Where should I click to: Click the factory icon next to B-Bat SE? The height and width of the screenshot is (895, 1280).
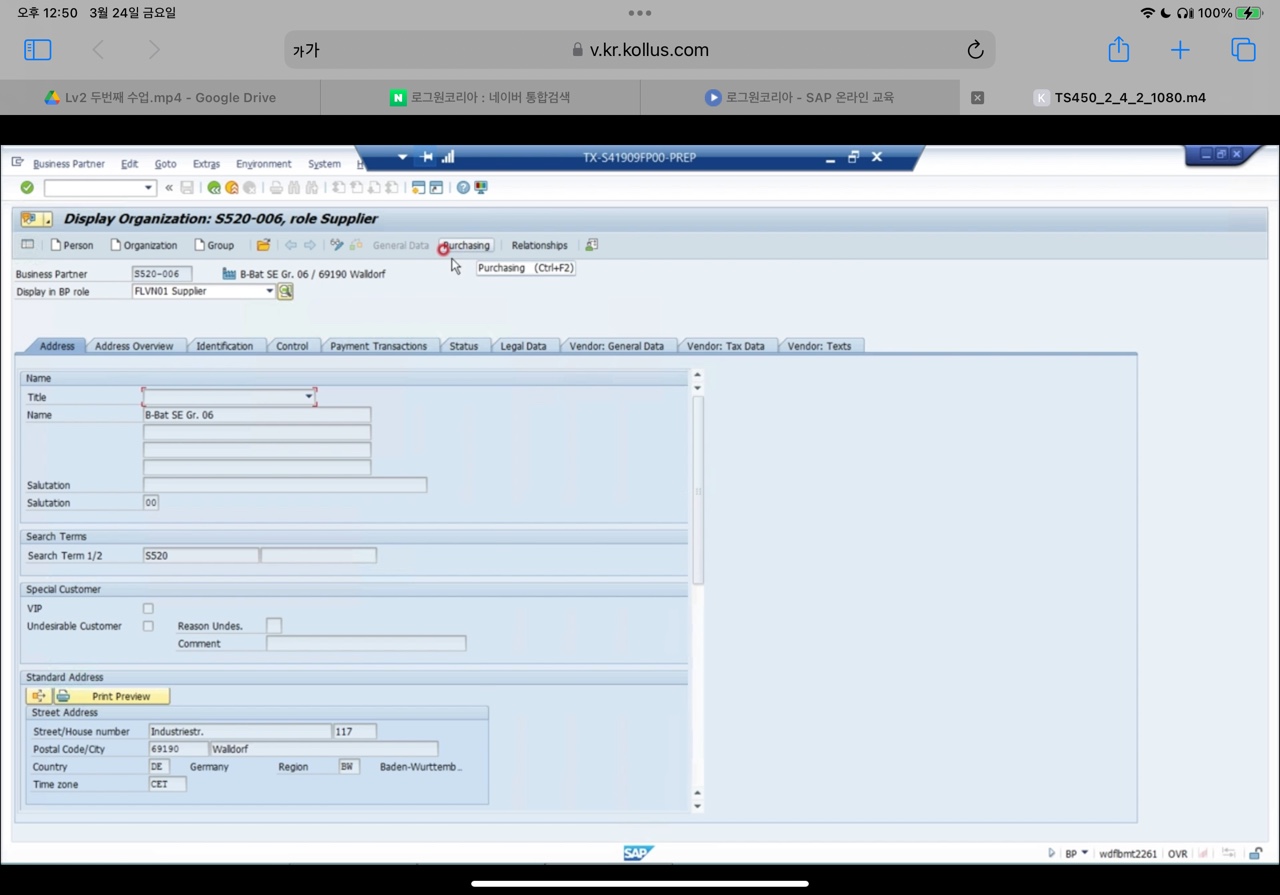pyautogui.click(x=229, y=273)
